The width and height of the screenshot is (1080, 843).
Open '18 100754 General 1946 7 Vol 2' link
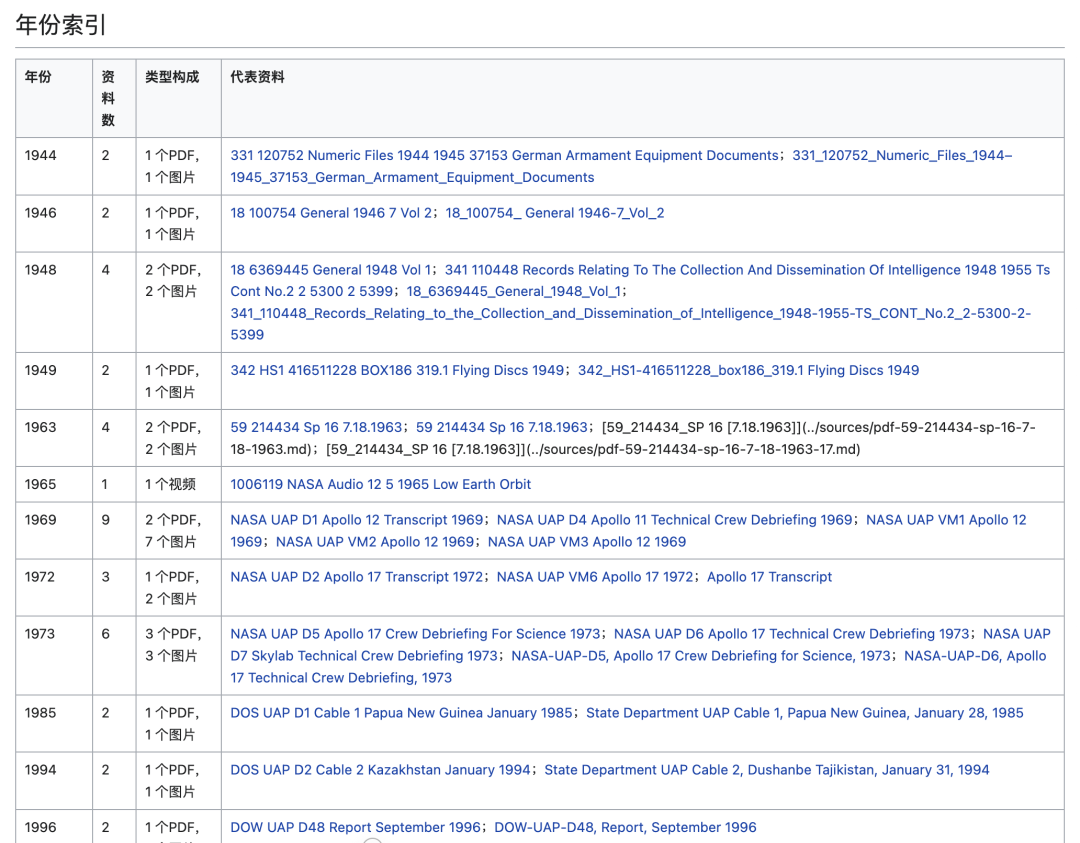point(331,213)
